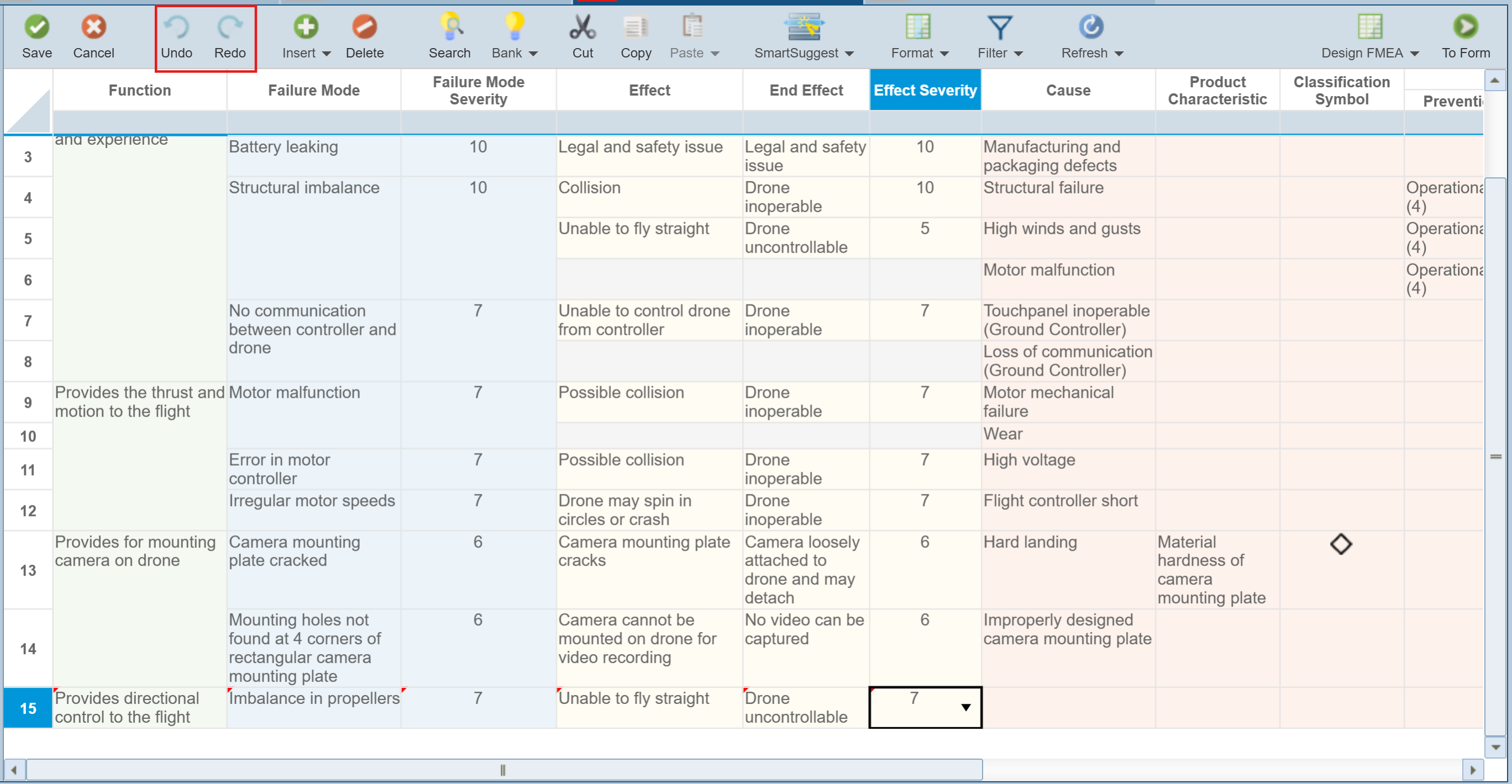Open Effect Severity dropdown in row 15
This screenshot has height=784, width=1512.
tap(965, 708)
